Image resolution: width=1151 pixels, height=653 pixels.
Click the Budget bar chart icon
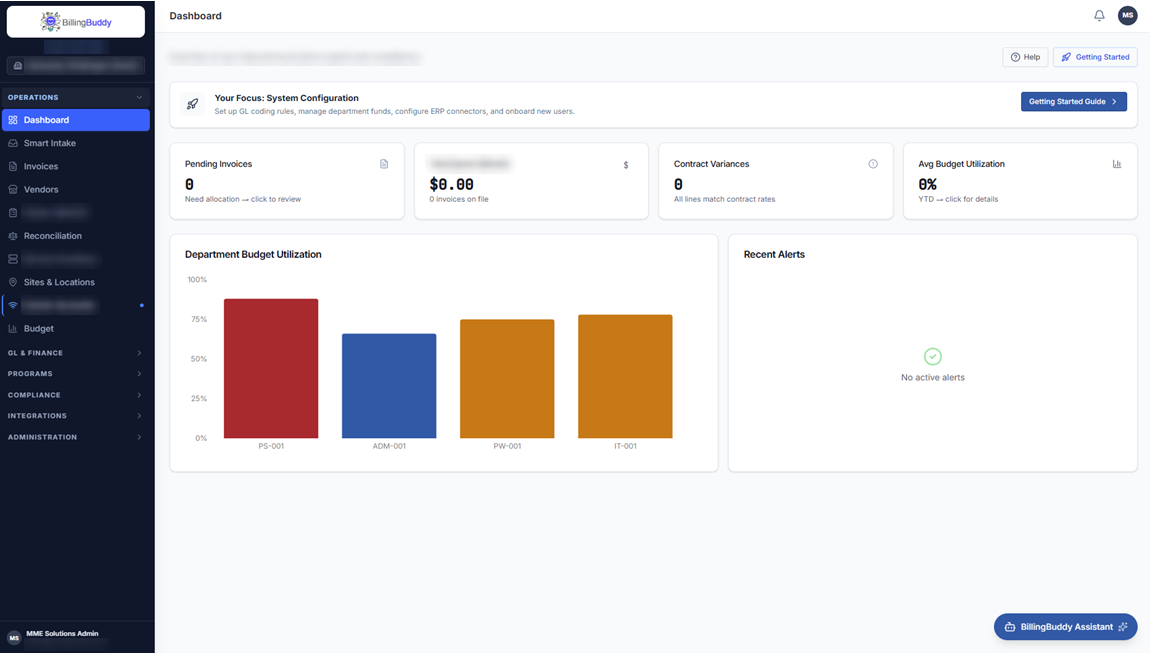click(12, 329)
